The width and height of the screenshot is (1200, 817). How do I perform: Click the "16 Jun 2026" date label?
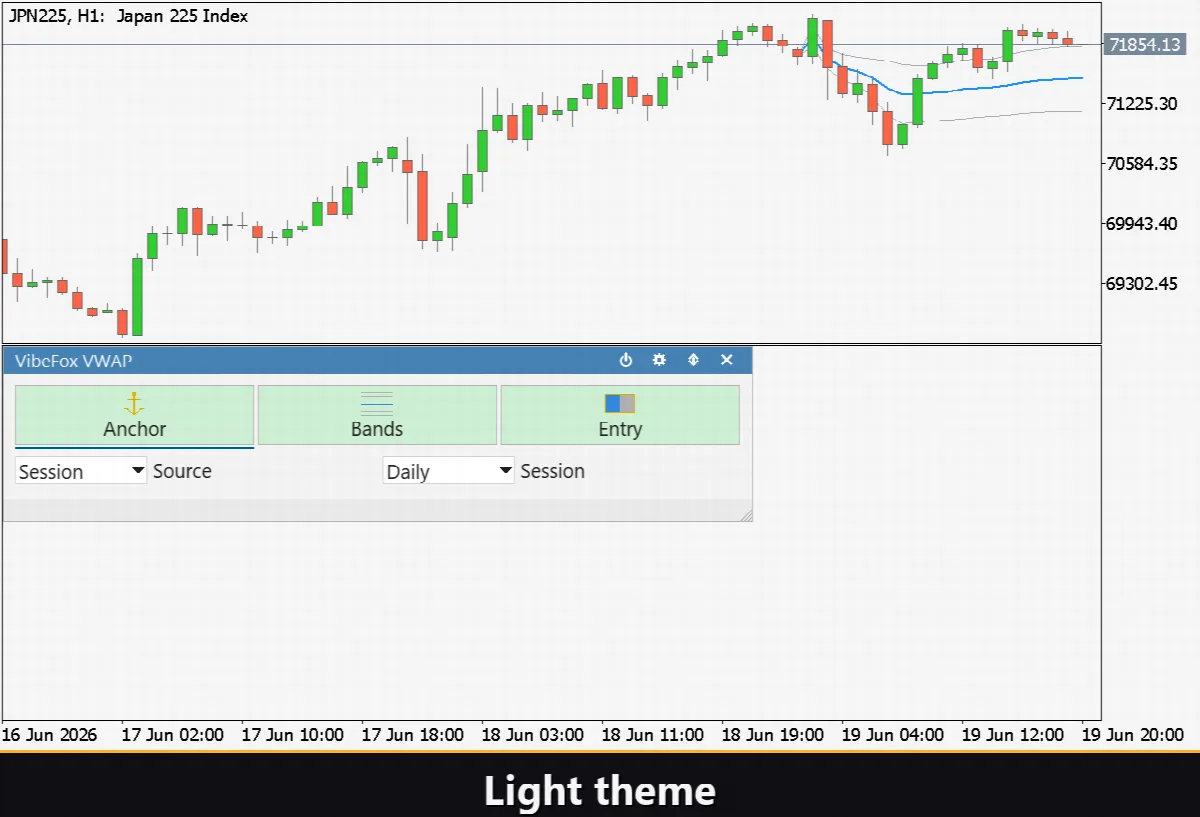(49, 734)
